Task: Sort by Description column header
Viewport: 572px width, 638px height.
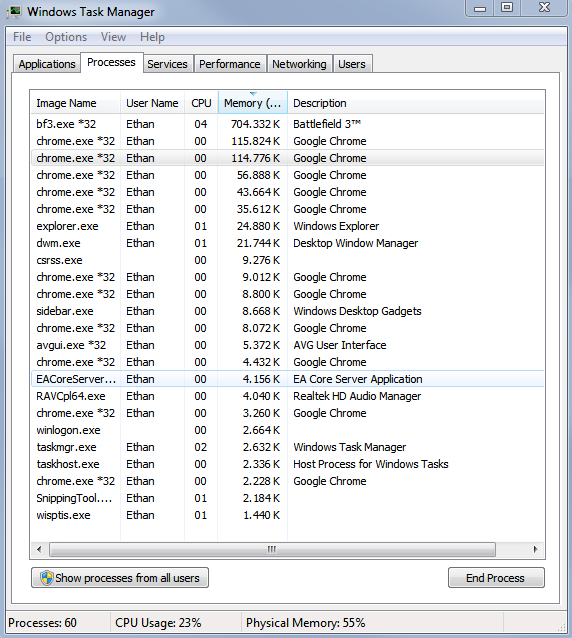Action: (416, 103)
